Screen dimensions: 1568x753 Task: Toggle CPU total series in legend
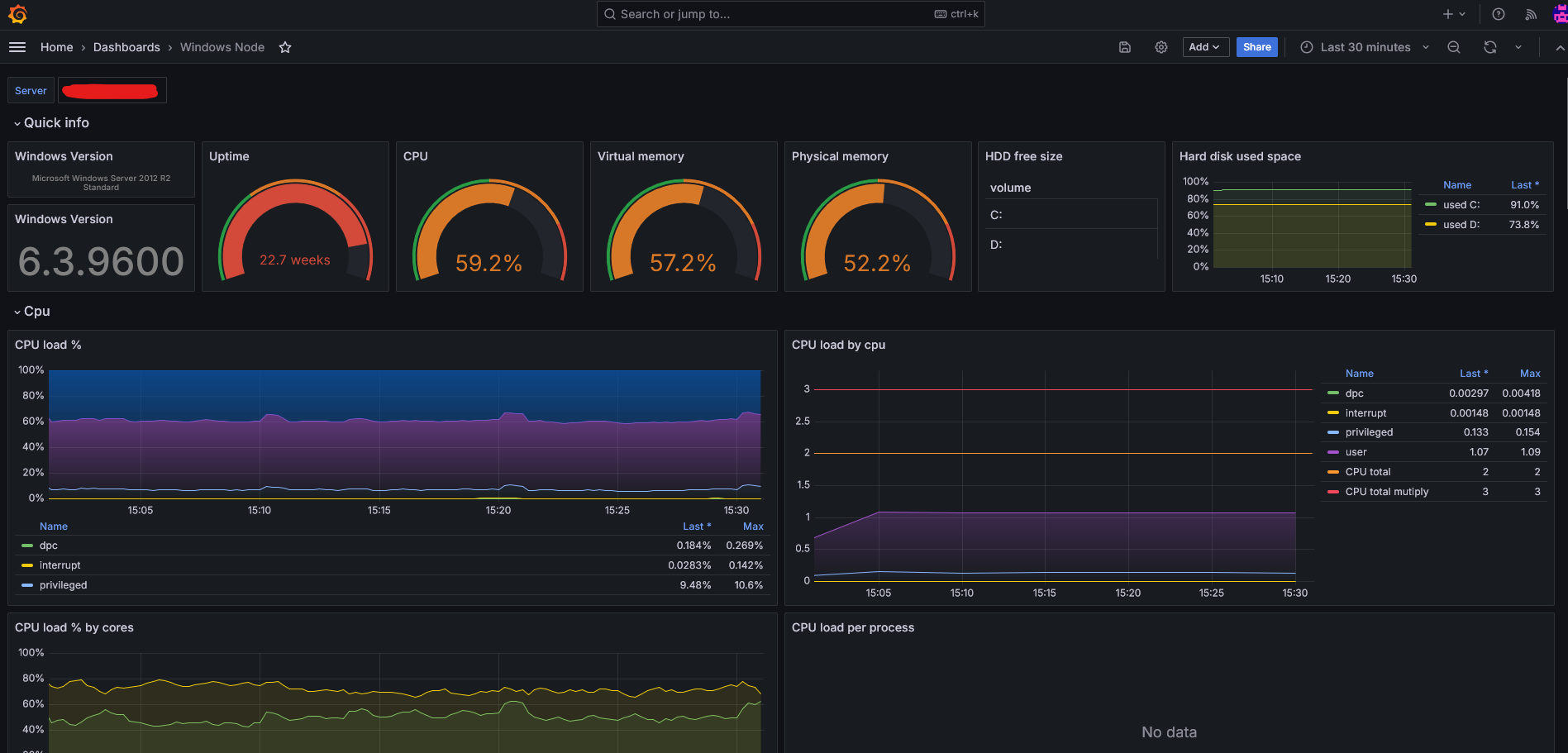1368,472
